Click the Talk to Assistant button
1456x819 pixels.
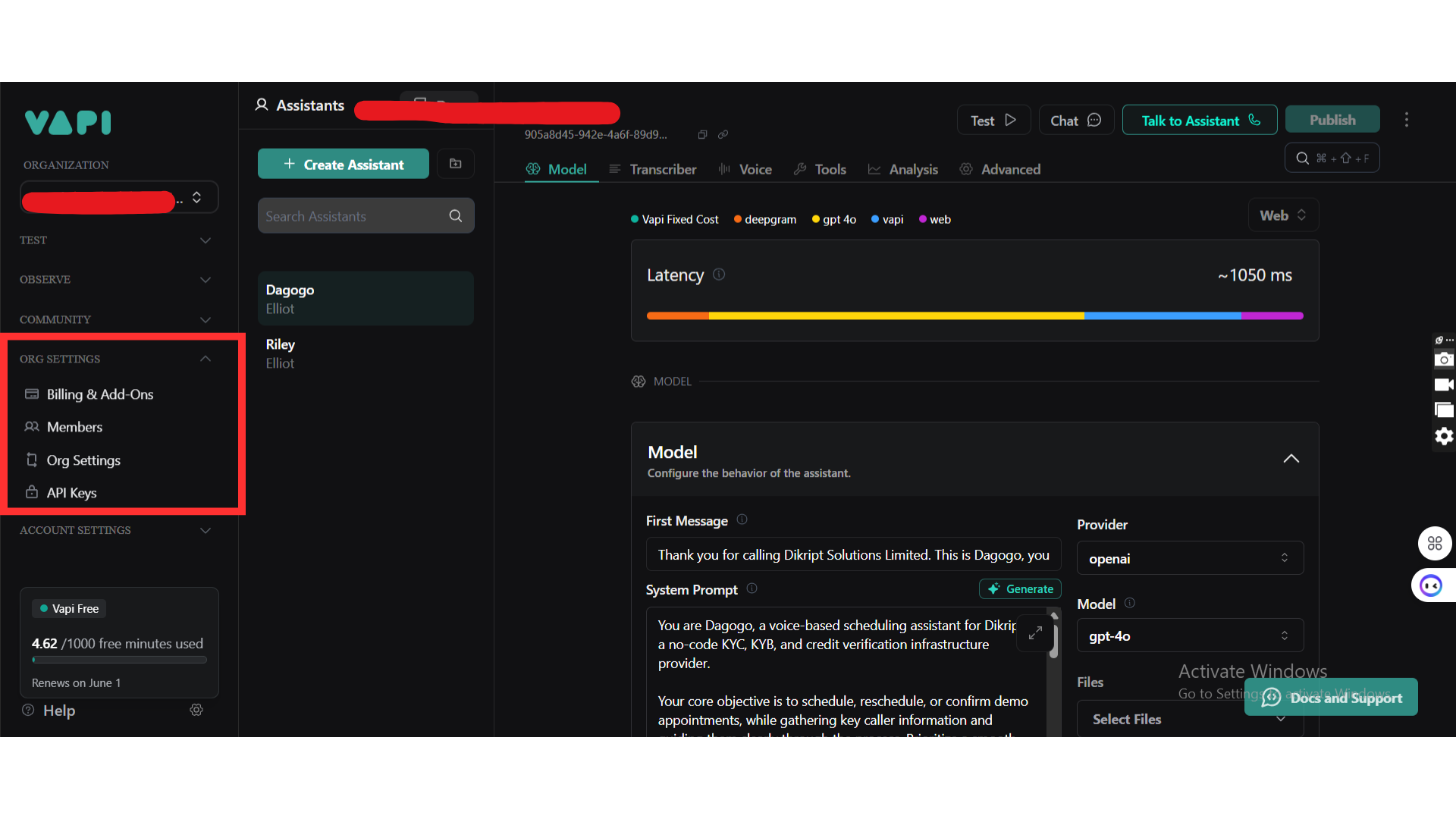point(1200,121)
